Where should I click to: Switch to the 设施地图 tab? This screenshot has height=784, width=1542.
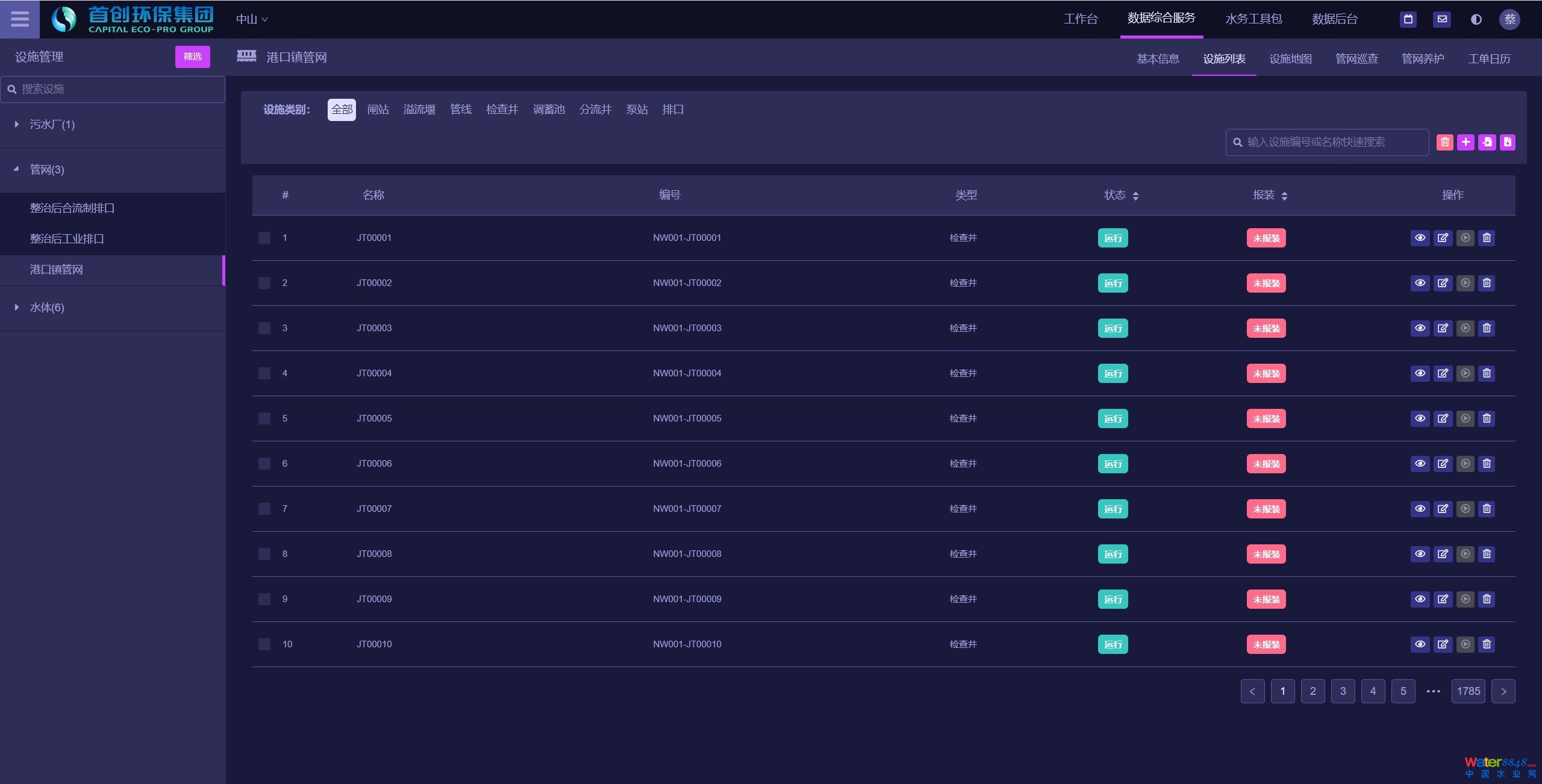pyautogui.click(x=1290, y=58)
